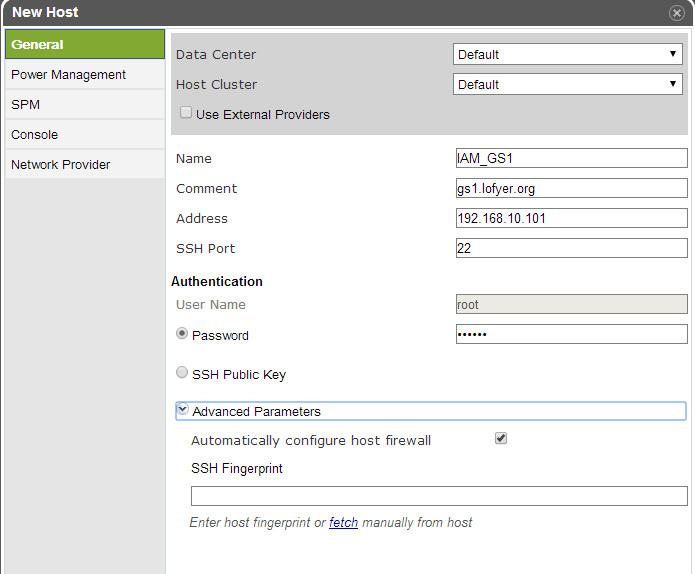Close the New Host dialog
Screen dimensions: 695x574
(676, 13)
